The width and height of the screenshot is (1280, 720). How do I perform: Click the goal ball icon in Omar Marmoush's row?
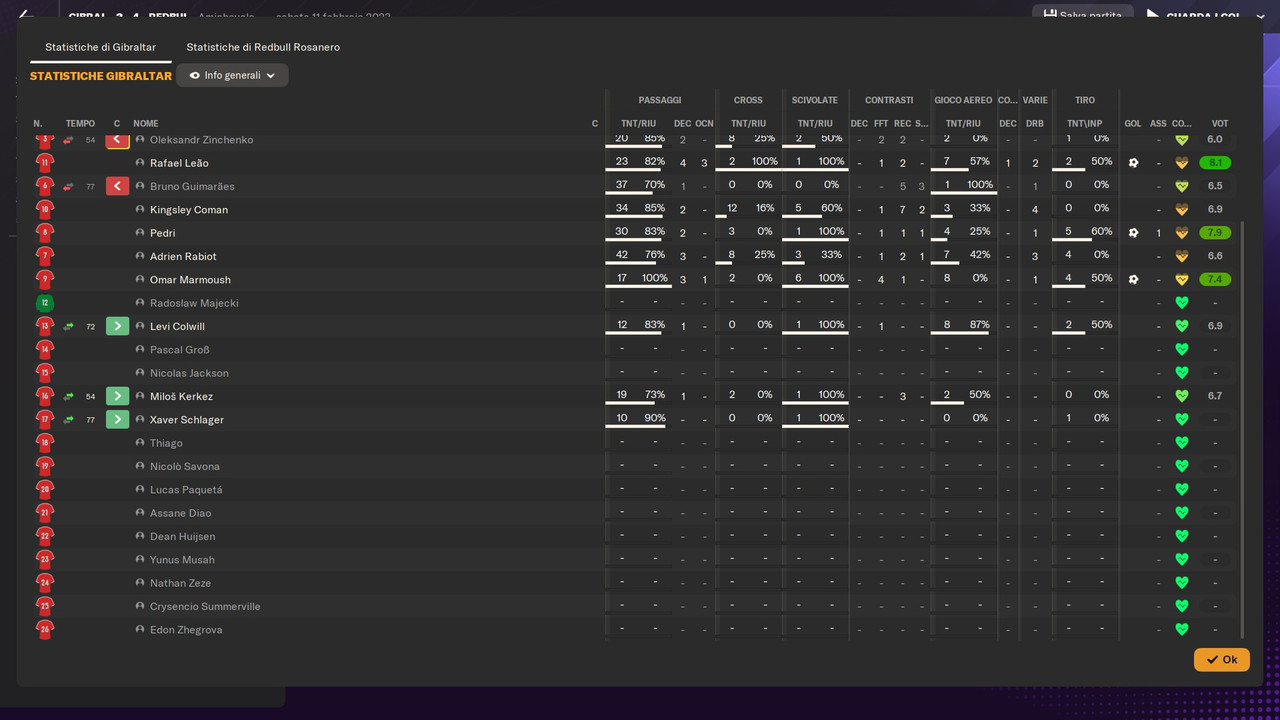point(1133,280)
